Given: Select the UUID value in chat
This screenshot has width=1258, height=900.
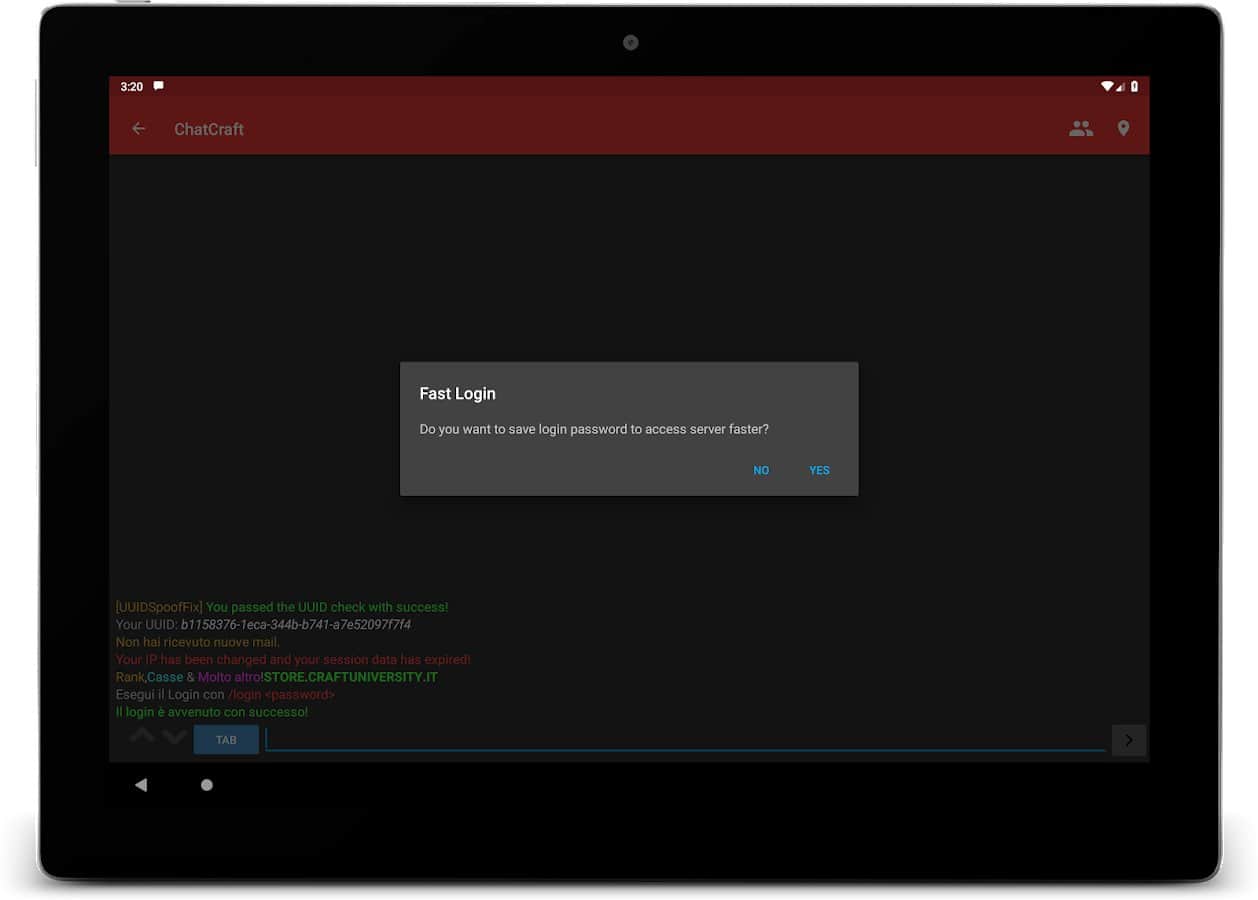Looking at the screenshot, I should tap(296, 625).
